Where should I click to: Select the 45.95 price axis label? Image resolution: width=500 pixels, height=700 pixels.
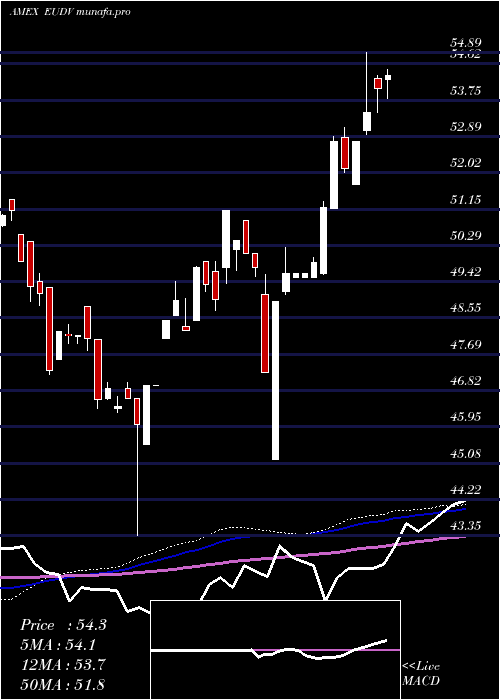pos(465,417)
